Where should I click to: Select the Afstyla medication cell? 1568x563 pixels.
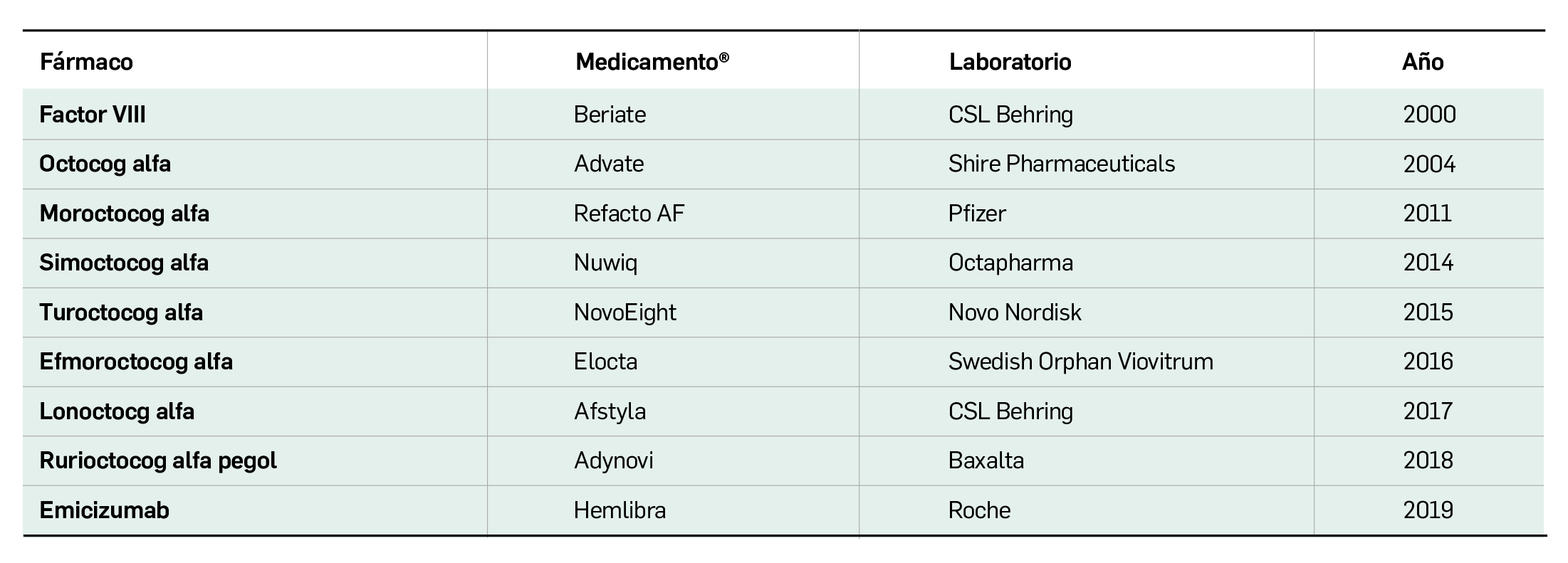click(x=610, y=411)
